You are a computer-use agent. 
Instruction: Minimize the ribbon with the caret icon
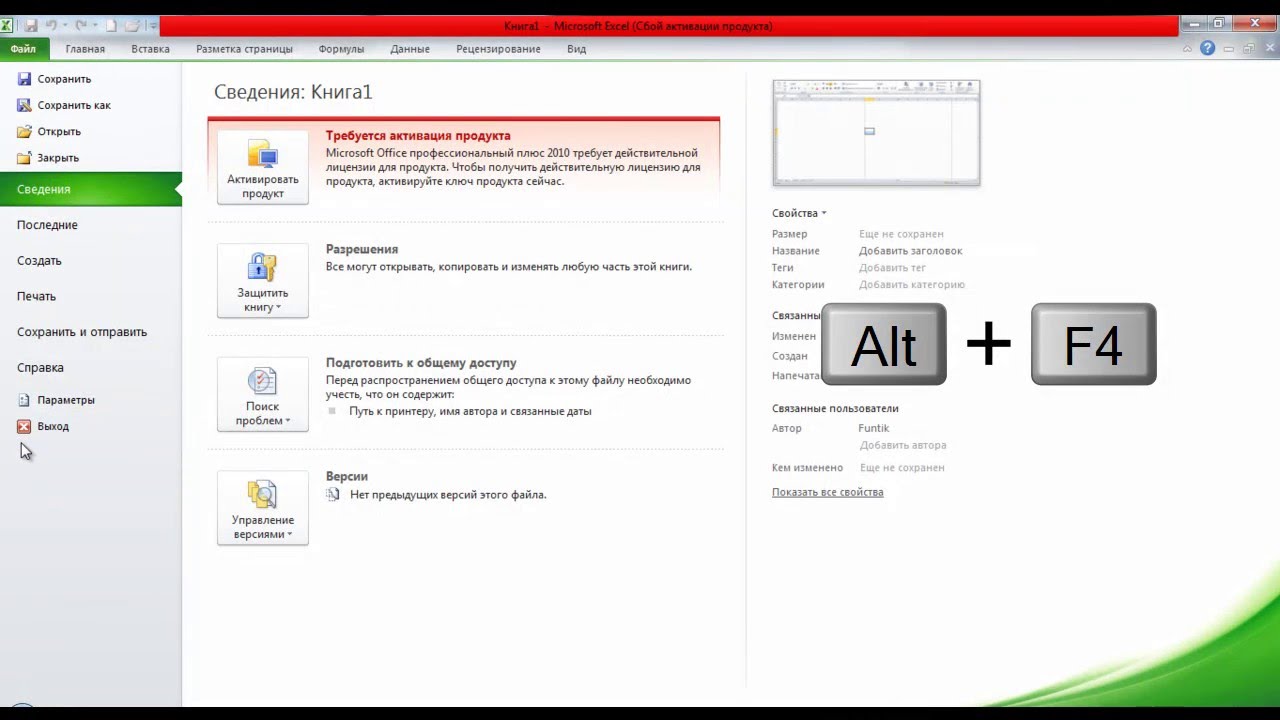tap(1187, 48)
